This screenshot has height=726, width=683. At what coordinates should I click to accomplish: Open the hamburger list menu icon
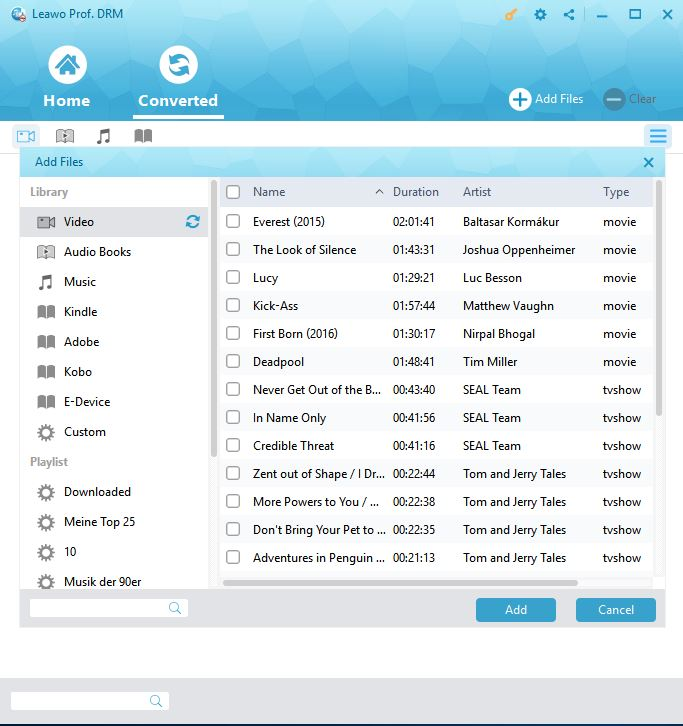tap(657, 136)
